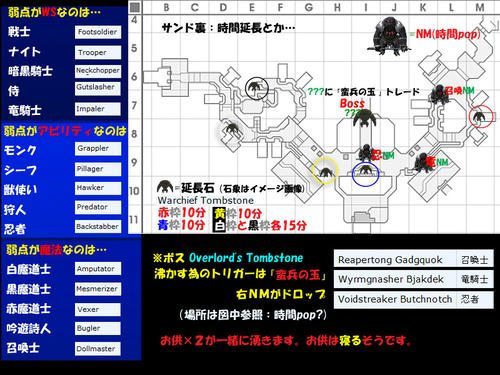Select column D header

[223, 7]
